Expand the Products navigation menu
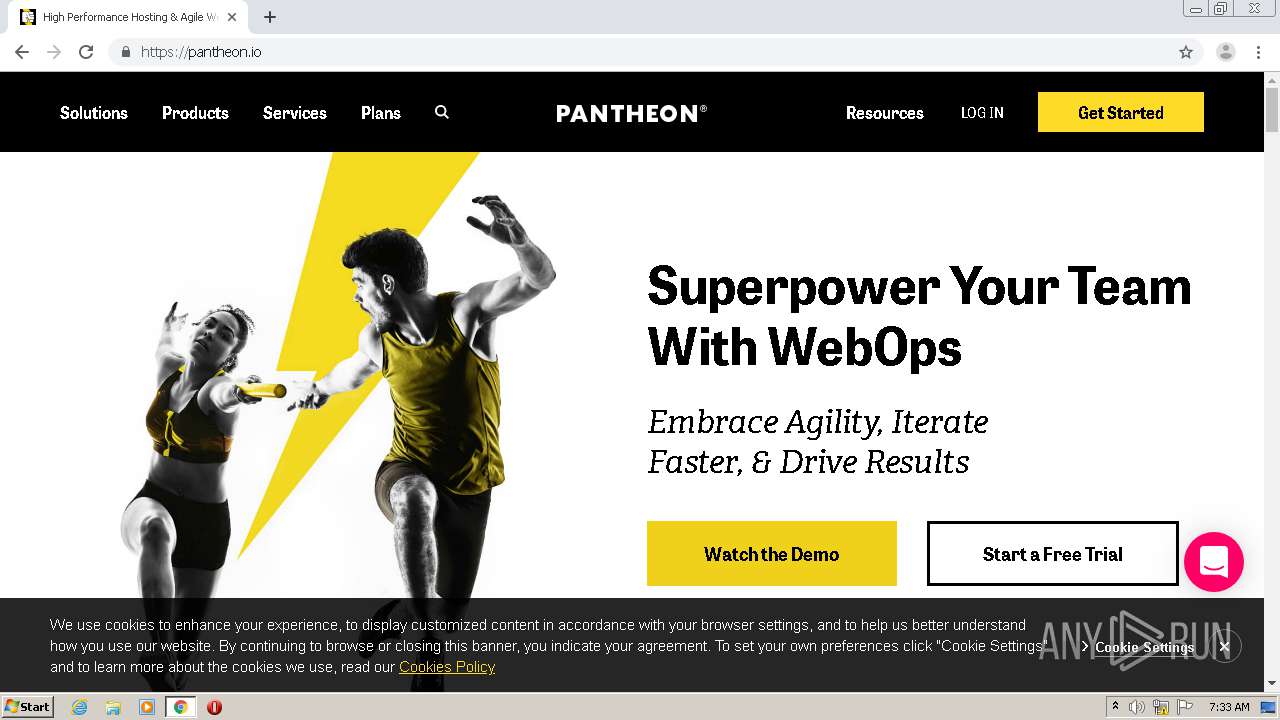The image size is (1280, 720). (195, 113)
